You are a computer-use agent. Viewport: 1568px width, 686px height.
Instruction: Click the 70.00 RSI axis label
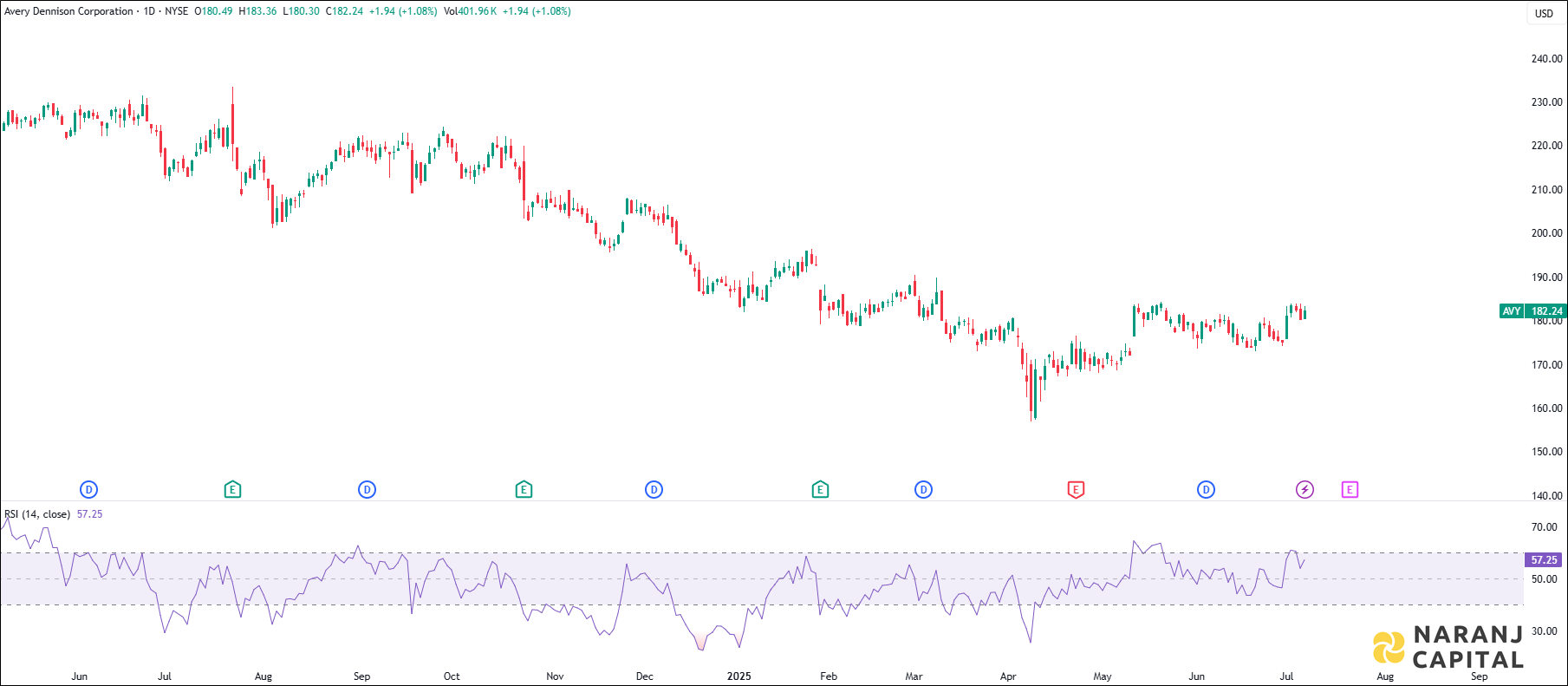(1544, 527)
